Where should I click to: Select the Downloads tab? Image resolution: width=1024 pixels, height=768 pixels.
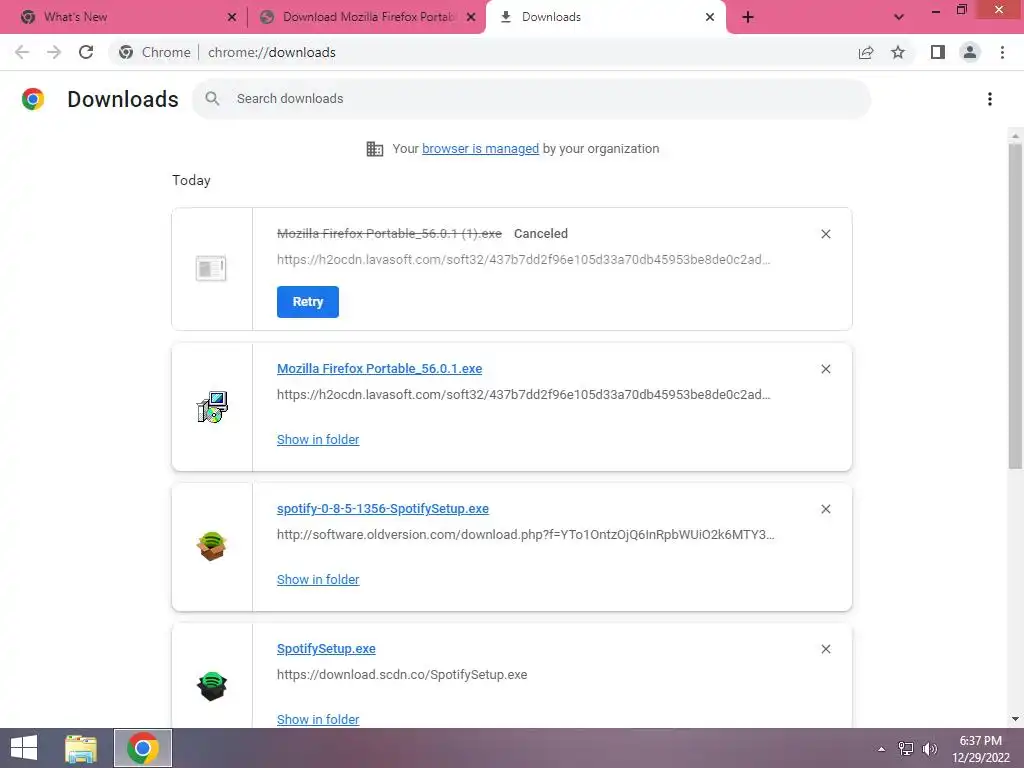click(605, 17)
